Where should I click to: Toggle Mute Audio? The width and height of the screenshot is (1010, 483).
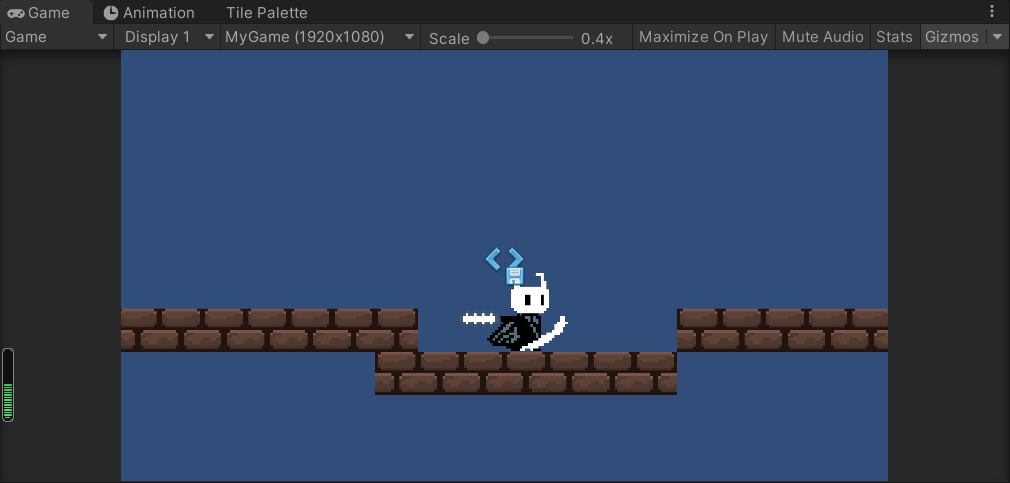pos(823,37)
